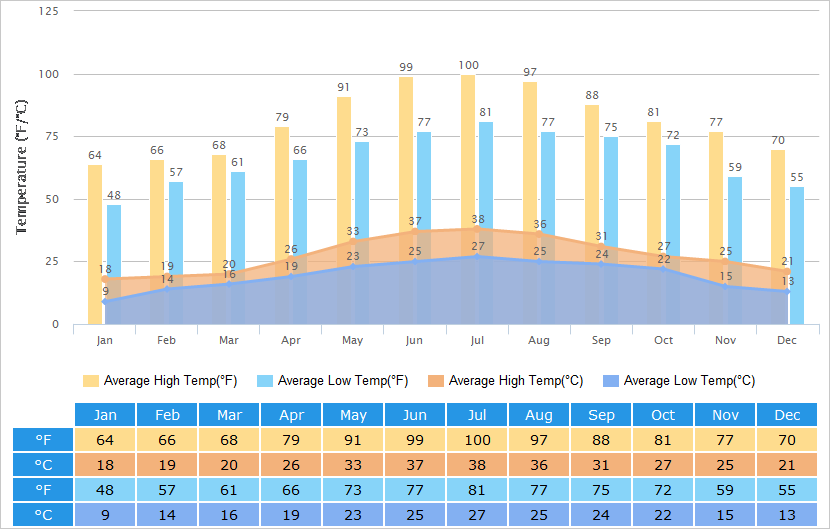830x529 pixels.
Task: Click the Oct label on the chart x-axis
Action: (663, 340)
